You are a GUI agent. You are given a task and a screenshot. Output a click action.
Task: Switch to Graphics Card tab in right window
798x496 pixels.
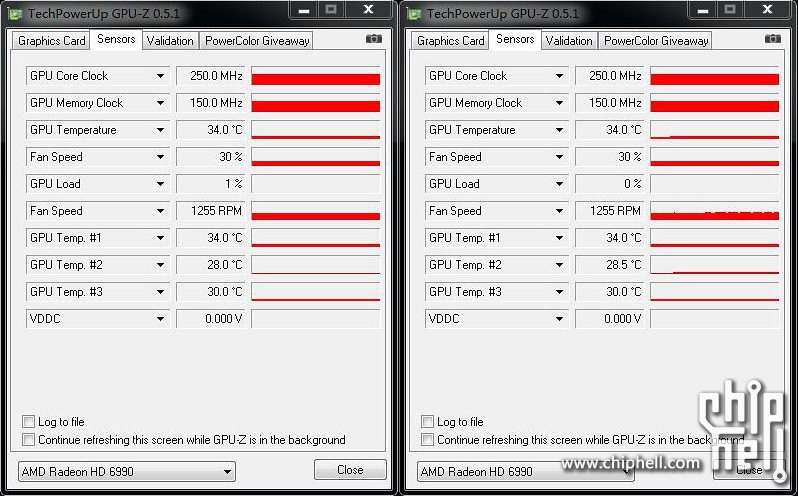[x=450, y=41]
